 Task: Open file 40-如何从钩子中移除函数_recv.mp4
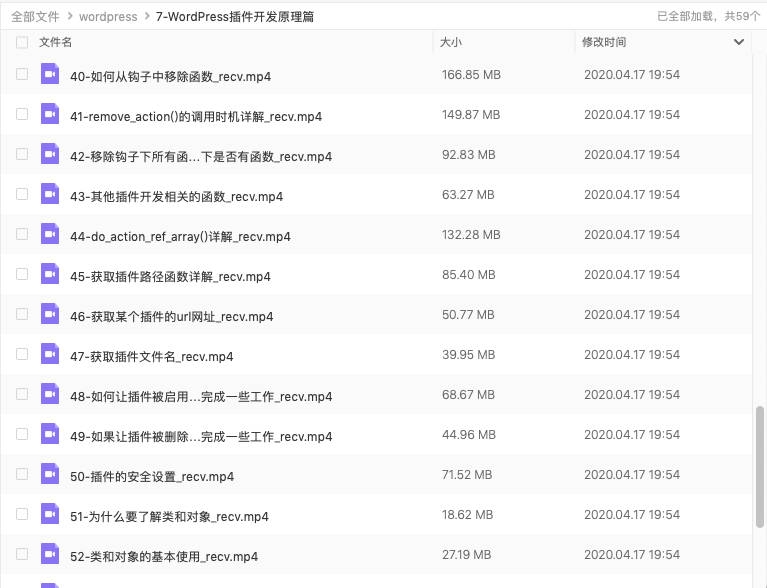click(x=170, y=76)
